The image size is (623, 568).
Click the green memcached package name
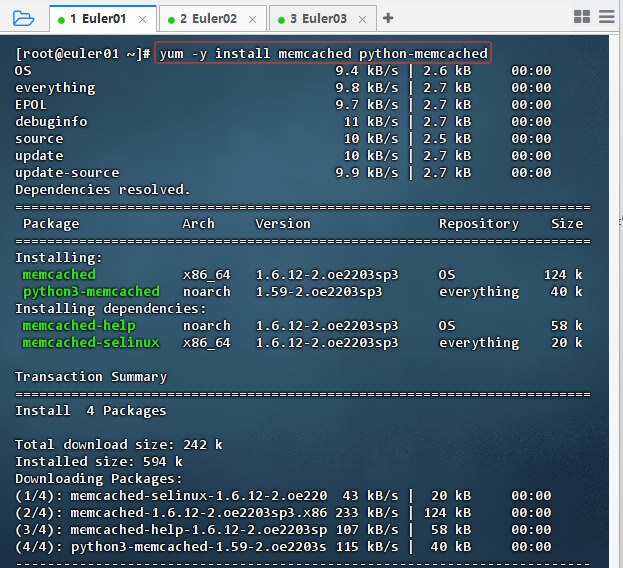pos(59,274)
